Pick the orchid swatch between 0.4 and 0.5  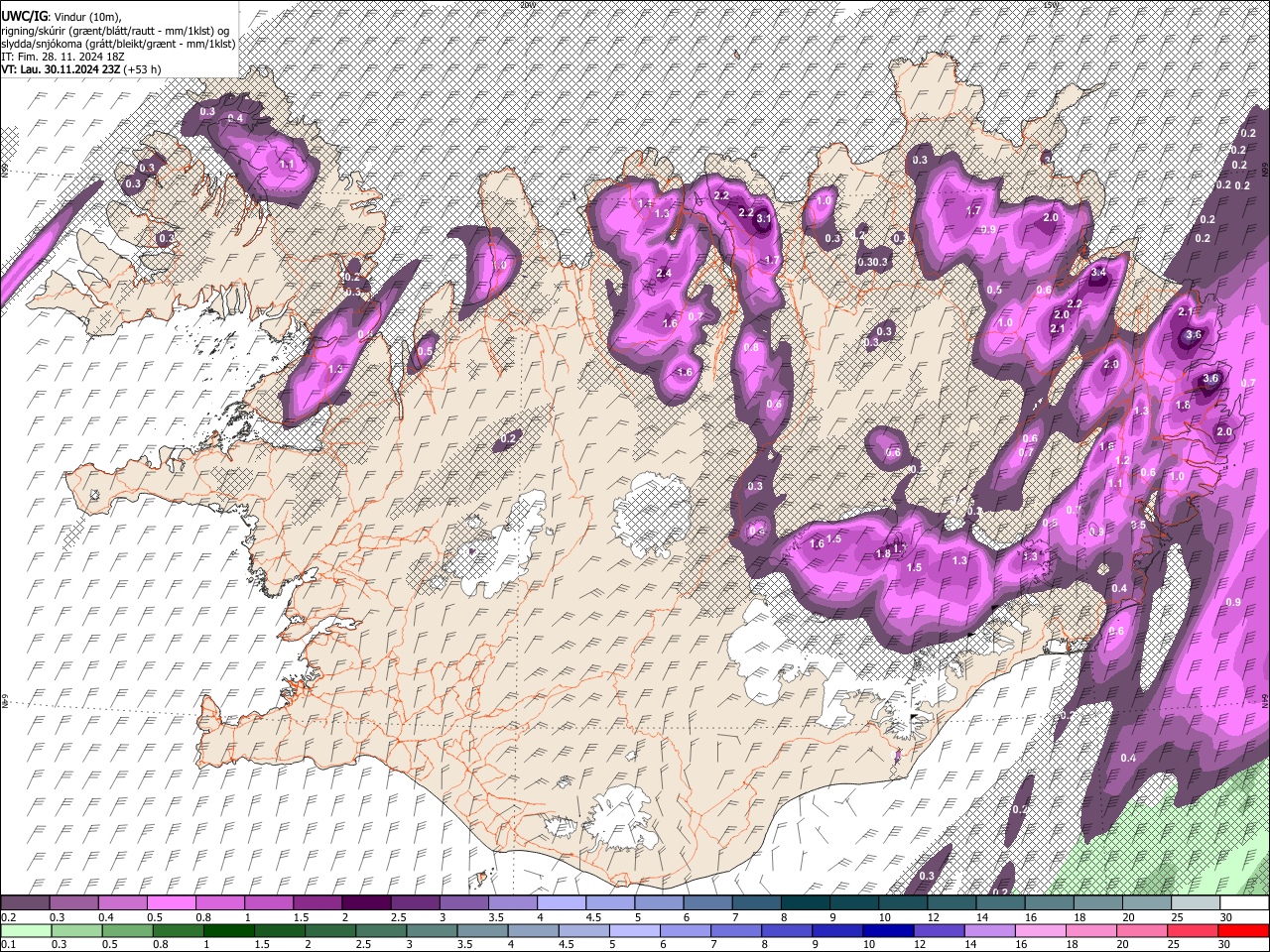122,903
